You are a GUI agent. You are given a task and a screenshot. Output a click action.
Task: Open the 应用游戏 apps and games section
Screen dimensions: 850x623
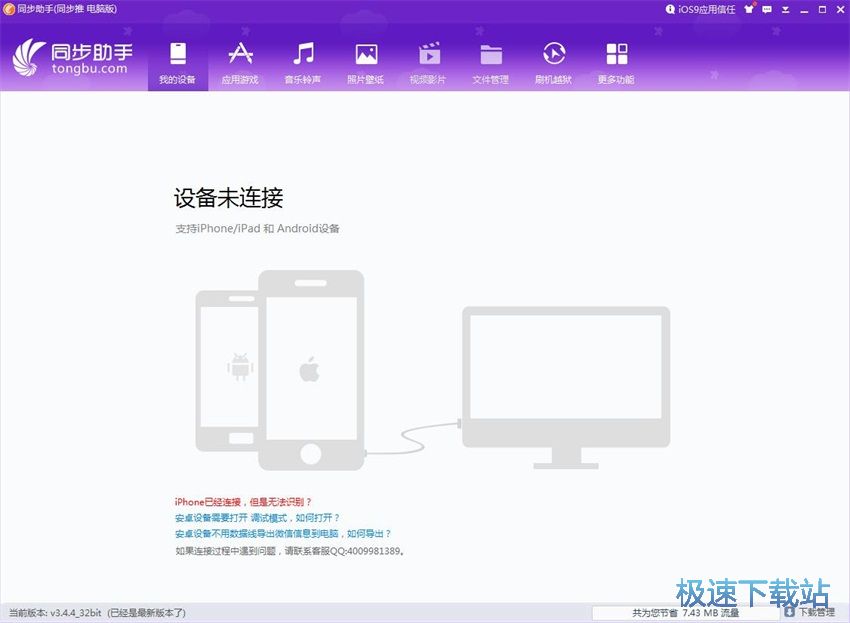(x=240, y=63)
